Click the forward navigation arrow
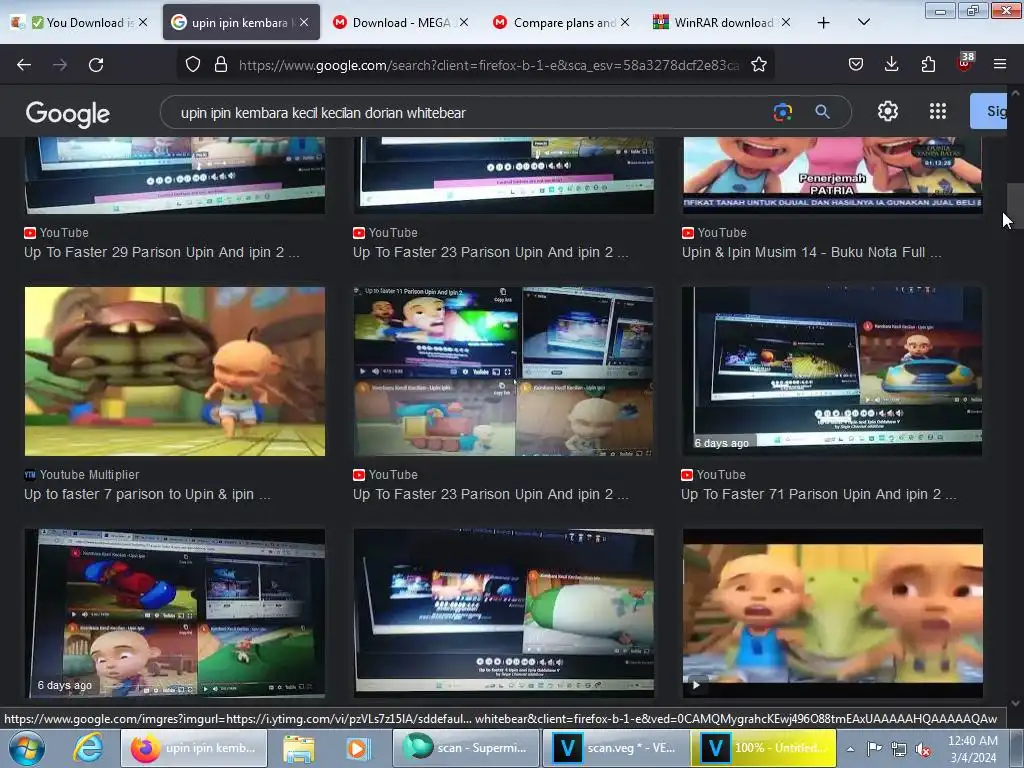The height and width of the screenshot is (768, 1024). 60,65
